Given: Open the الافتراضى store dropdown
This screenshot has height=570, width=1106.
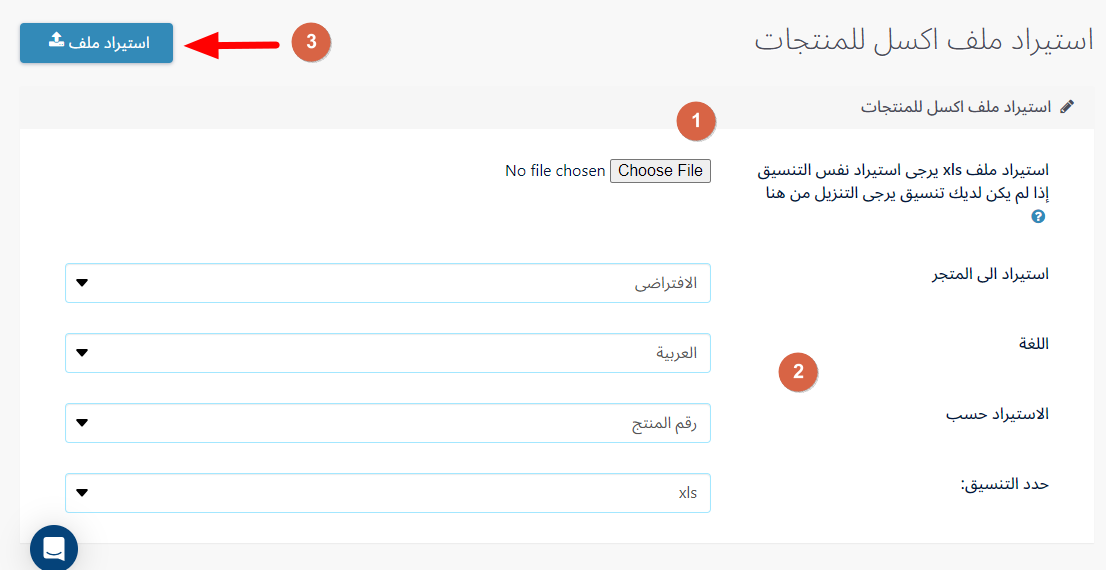Looking at the screenshot, I should [388, 283].
